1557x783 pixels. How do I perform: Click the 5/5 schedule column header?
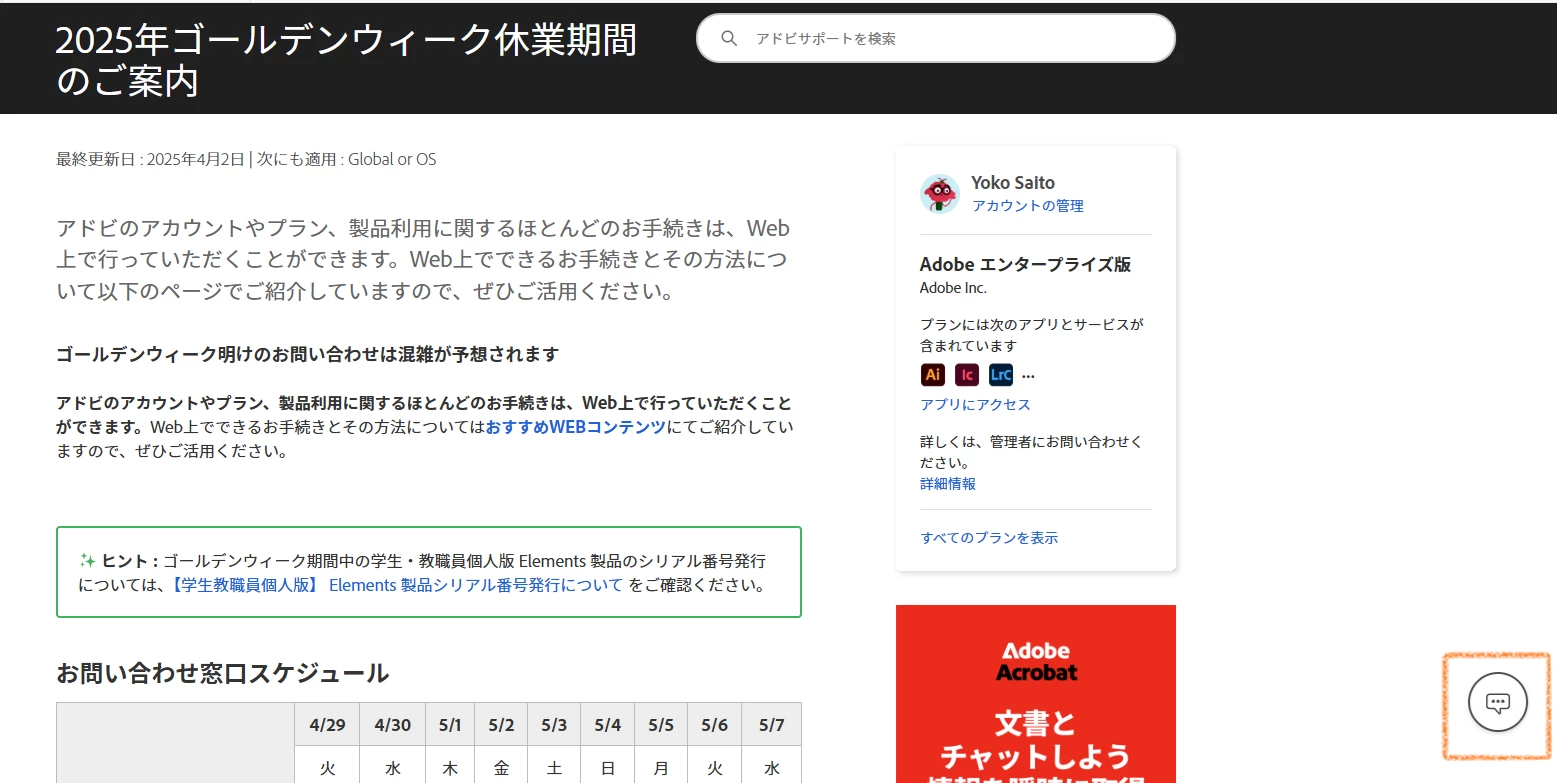point(661,724)
